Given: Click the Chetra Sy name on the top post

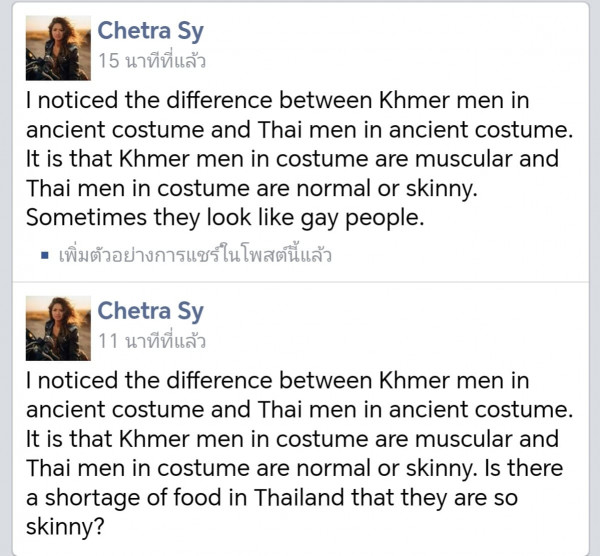Looking at the screenshot, I should pos(150,32).
